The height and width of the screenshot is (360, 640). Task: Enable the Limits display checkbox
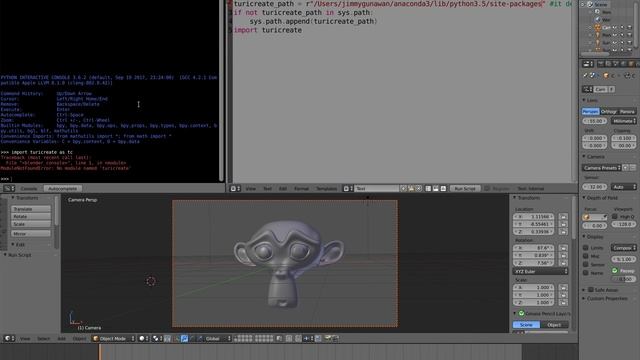click(x=585, y=248)
